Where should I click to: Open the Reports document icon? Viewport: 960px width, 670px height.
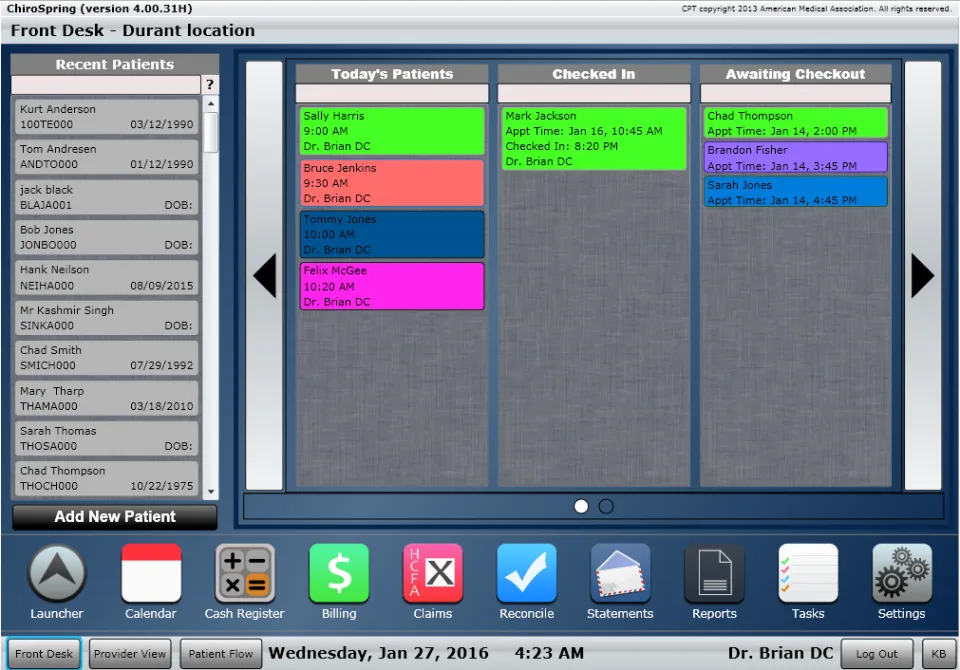[x=714, y=574]
